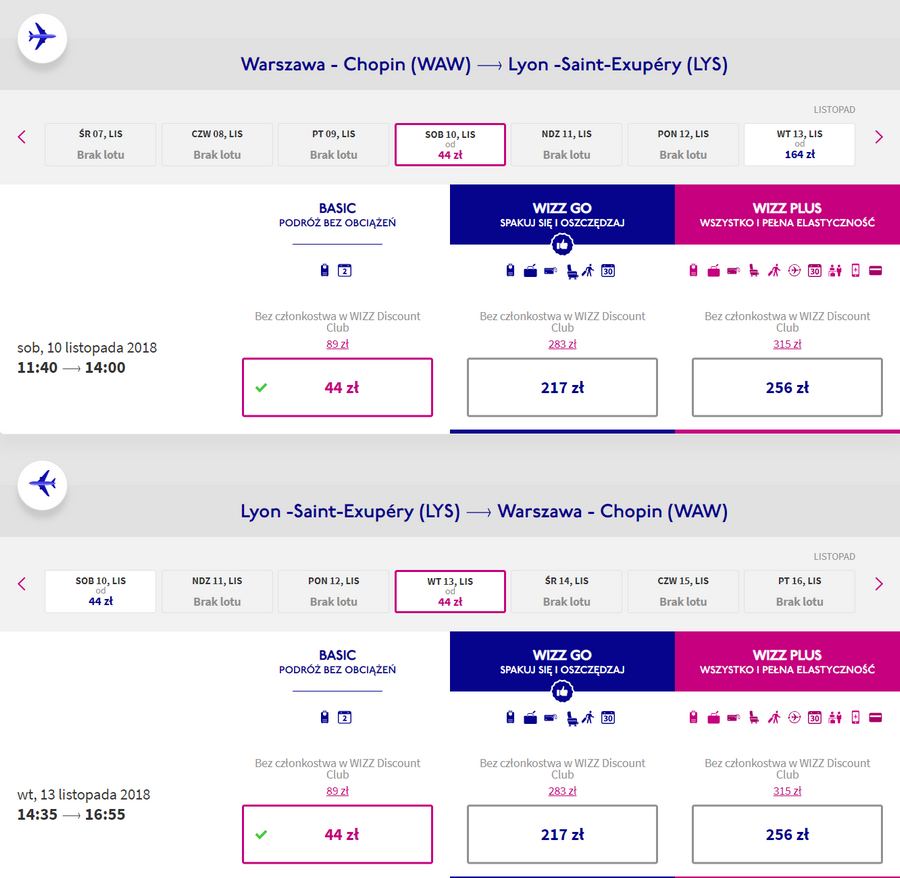Select outbound WIZZ GO fare 217 zł
Screen dimensions: 900x878
562,387
